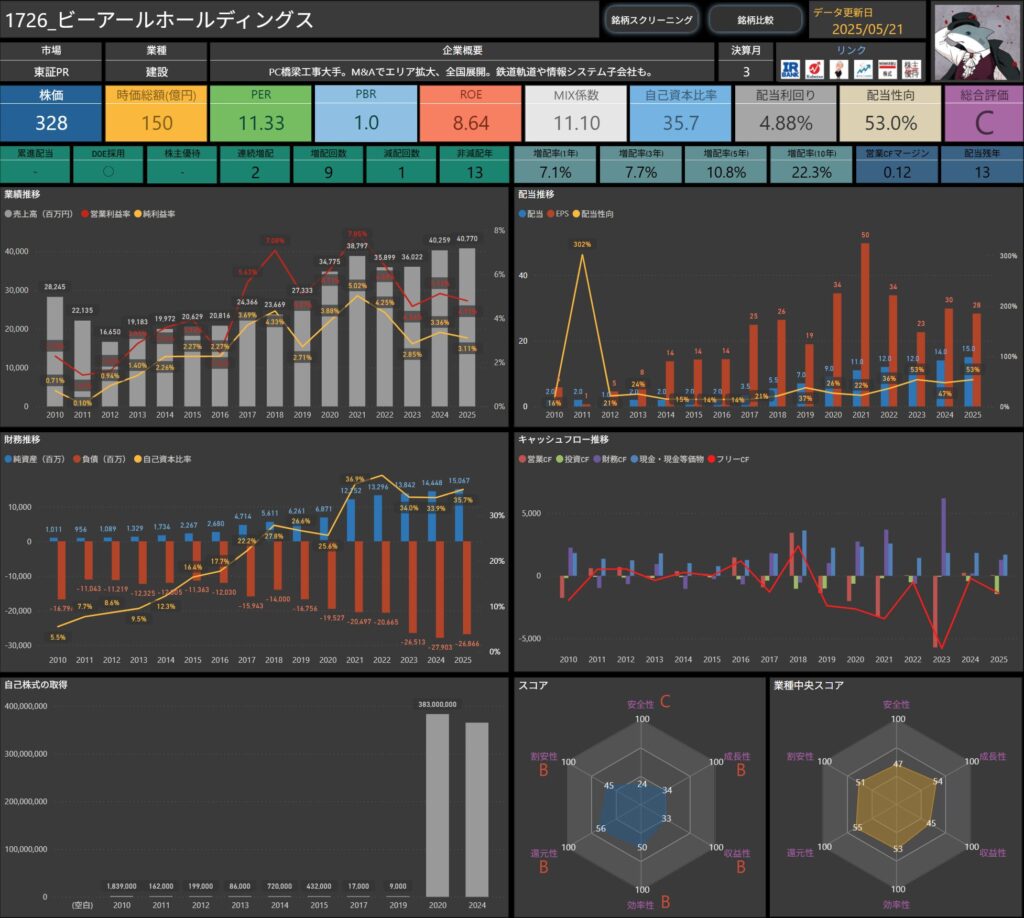The width and height of the screenshot is (1024, 918).
Task: Select the 株価 card showing 328
Action: pos(51,114)
